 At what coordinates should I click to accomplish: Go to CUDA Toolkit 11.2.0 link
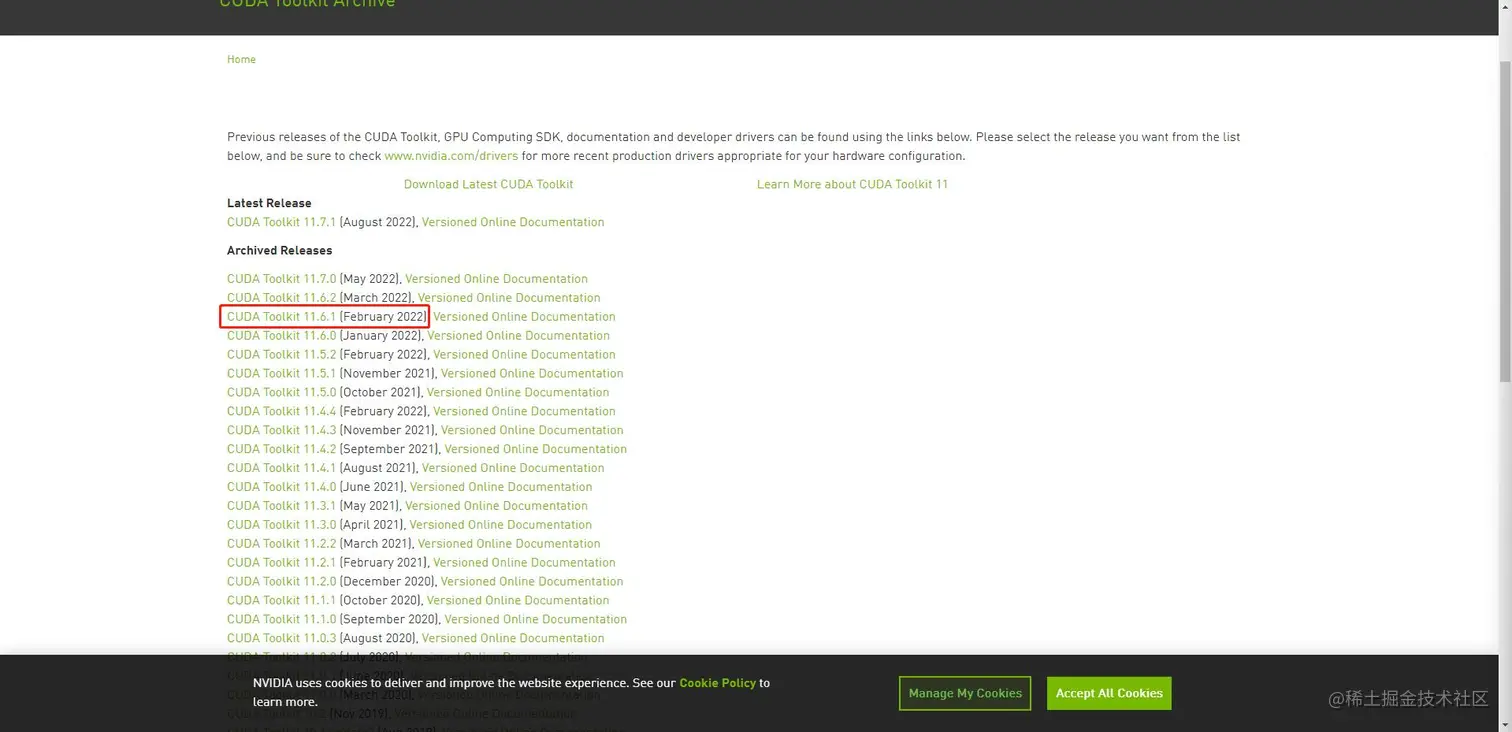tap(281, 582)
